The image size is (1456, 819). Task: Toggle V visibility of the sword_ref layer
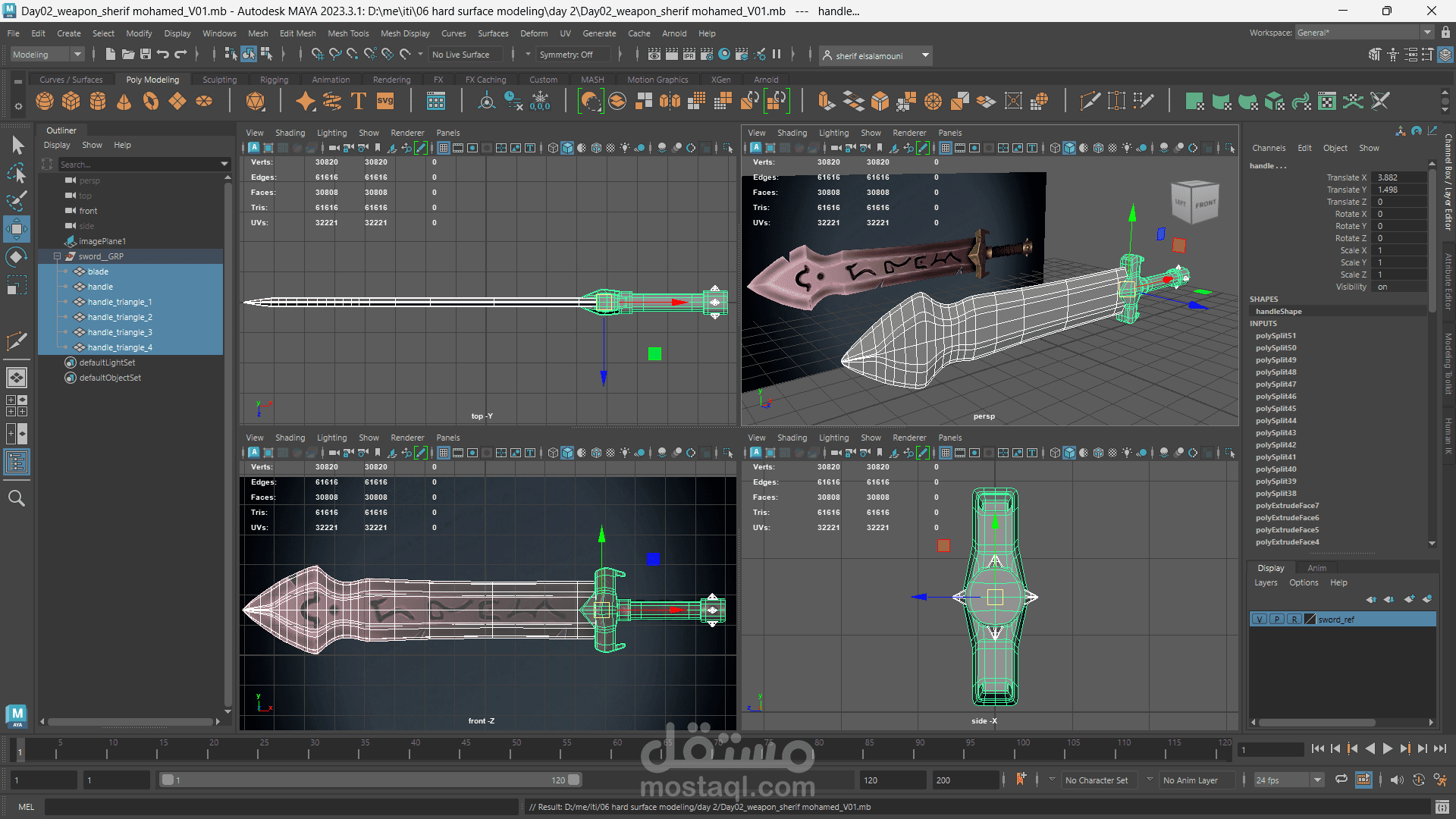(1260, 620)
